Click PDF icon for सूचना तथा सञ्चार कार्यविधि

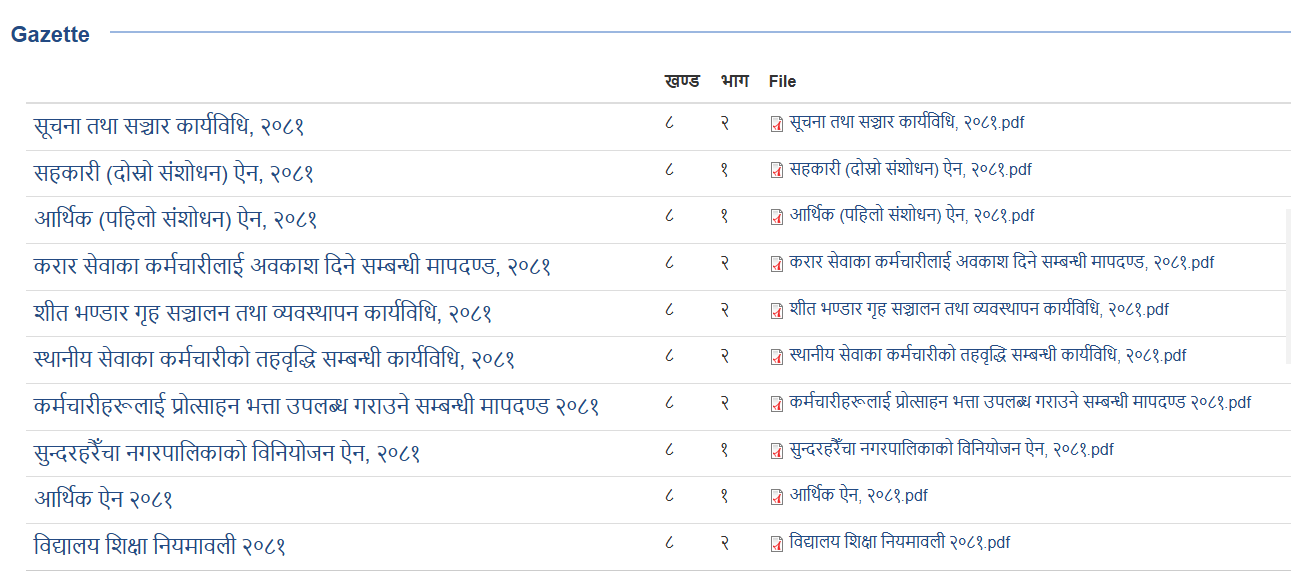(x=776, y=124)
